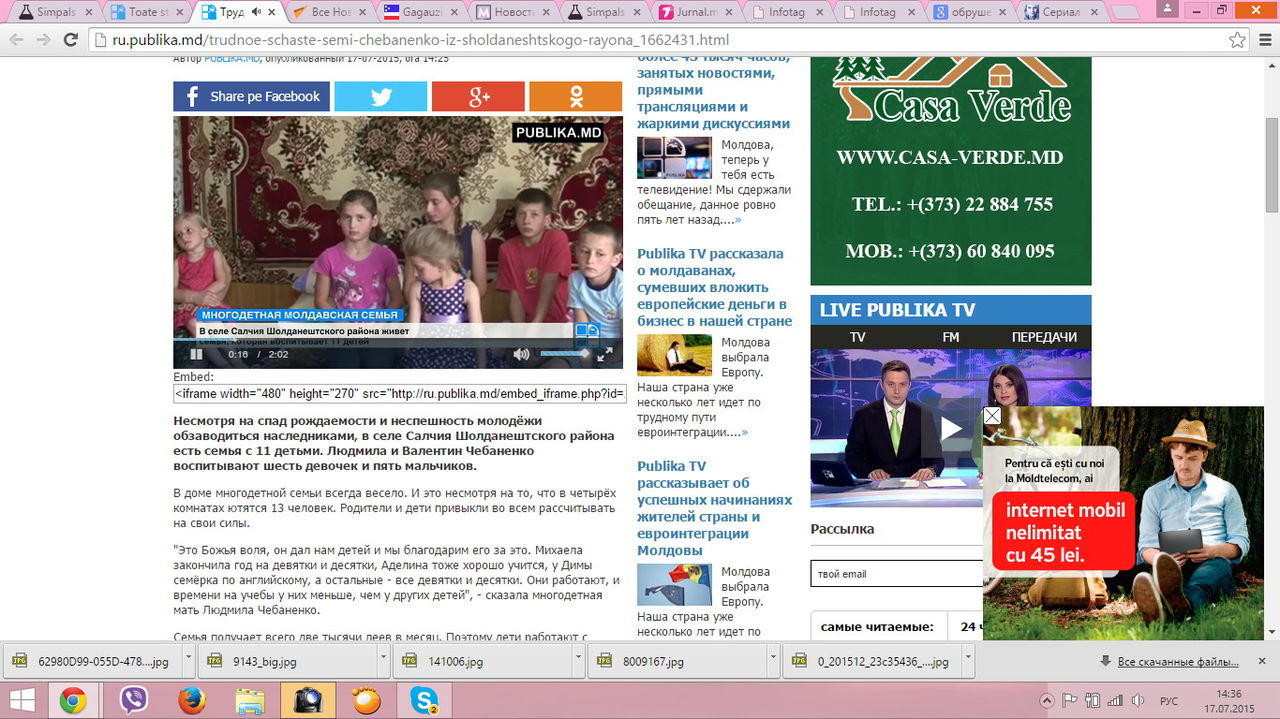Viewport: 1280px width, 719px height.
Task: Go back to previous page
Action: click(16, 40)
